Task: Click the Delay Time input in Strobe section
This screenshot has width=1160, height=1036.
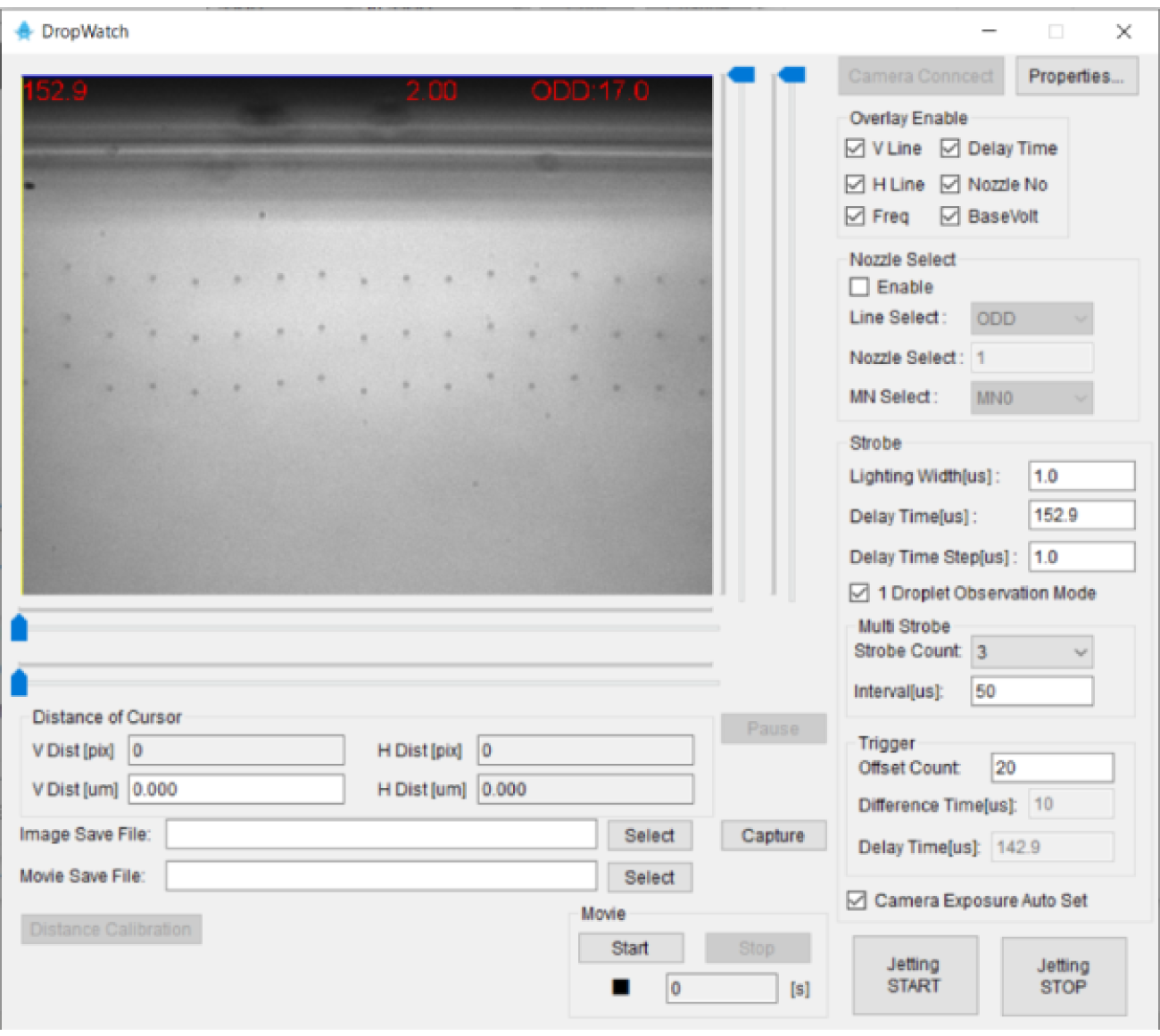Action: (1081, 515)
